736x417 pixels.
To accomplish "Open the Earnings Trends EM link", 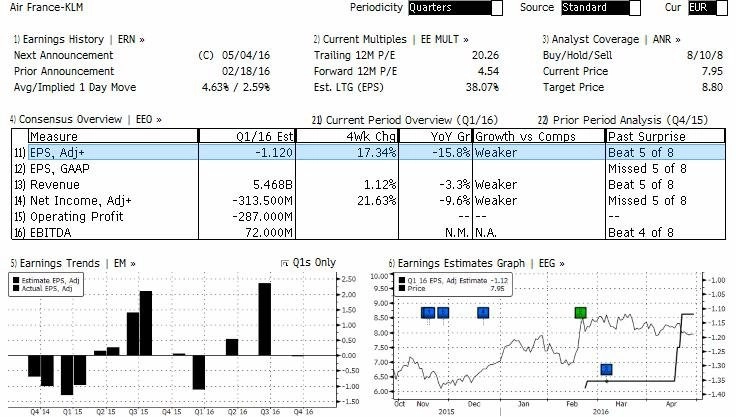I will click(73, 263).
